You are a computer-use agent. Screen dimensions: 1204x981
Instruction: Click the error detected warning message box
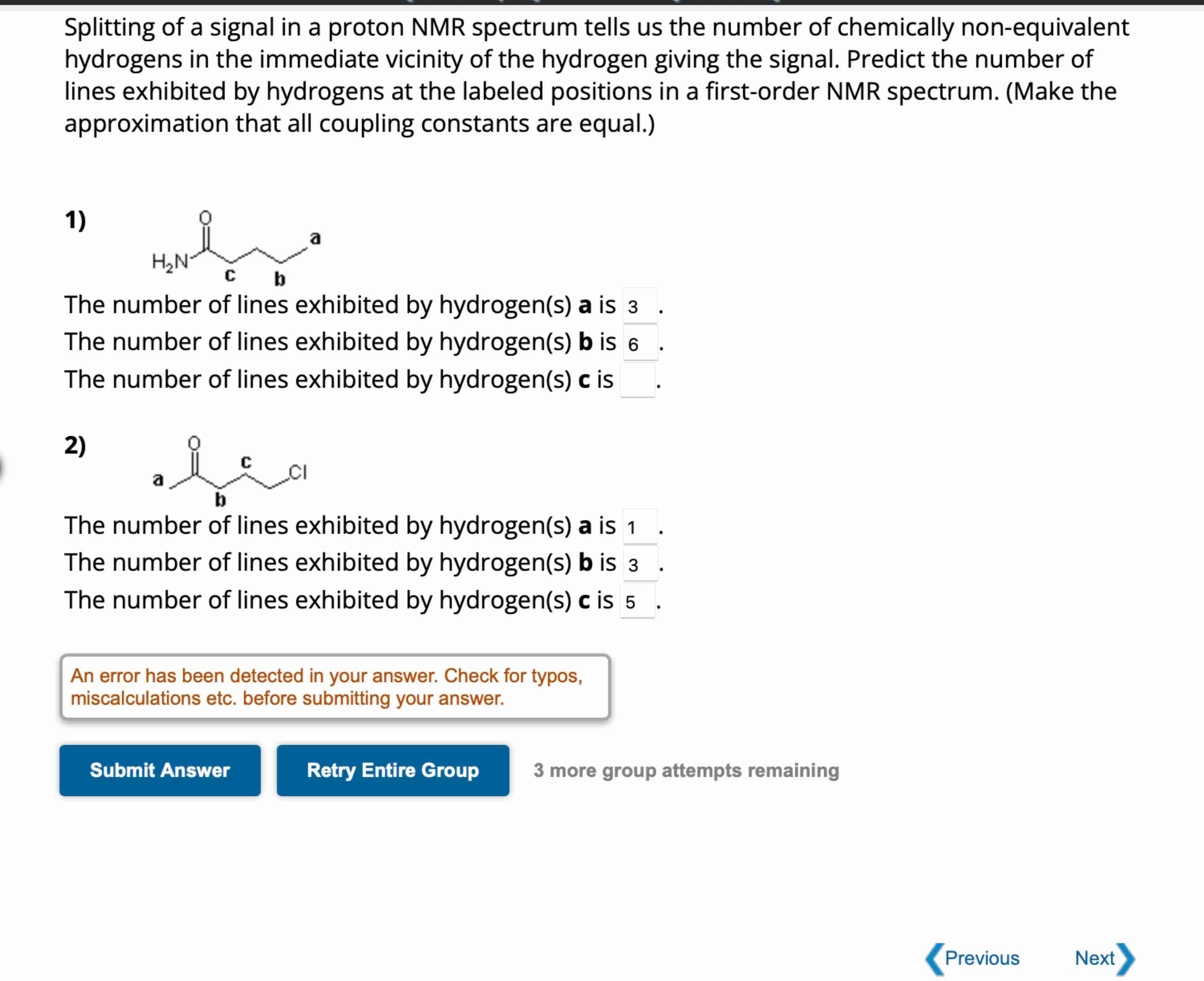tap(335, 686)
